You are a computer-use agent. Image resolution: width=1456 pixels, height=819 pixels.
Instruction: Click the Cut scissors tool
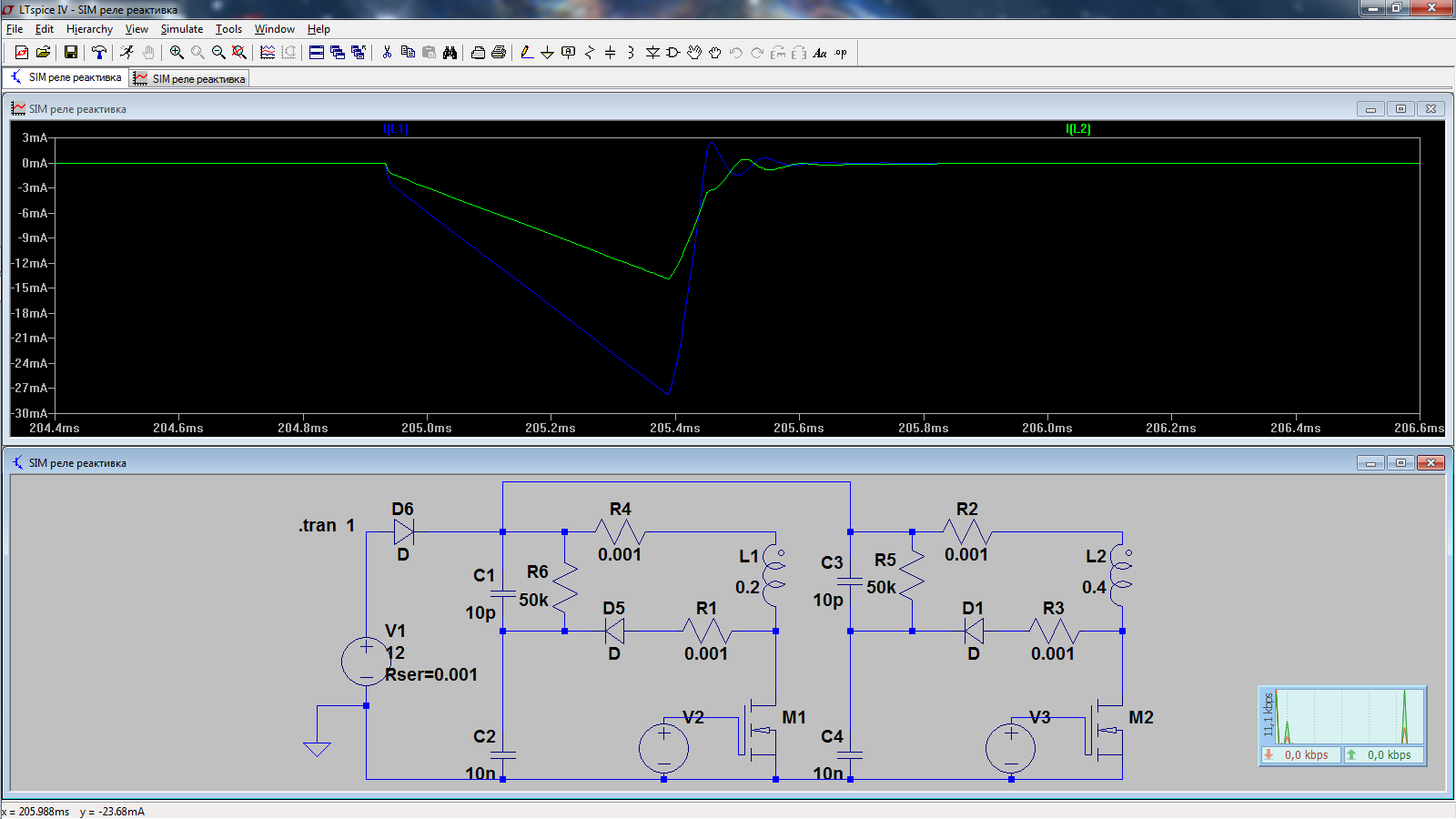(x=387, y=53)
